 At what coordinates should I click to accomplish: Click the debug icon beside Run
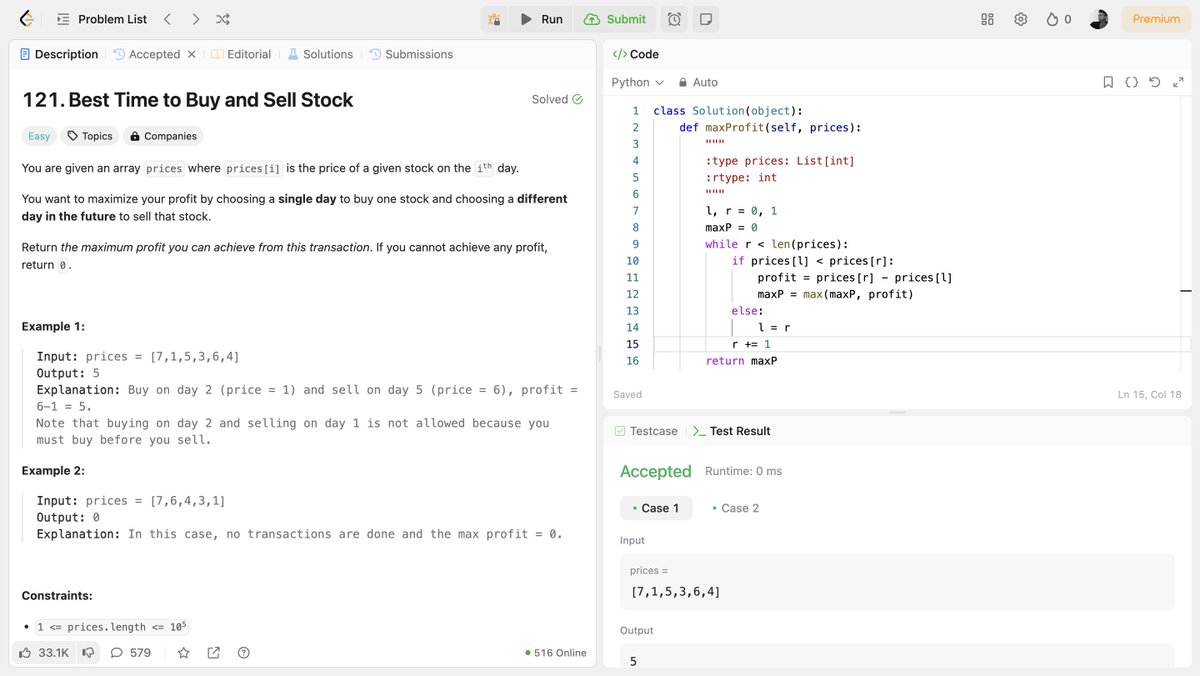(x=494, y=19)
